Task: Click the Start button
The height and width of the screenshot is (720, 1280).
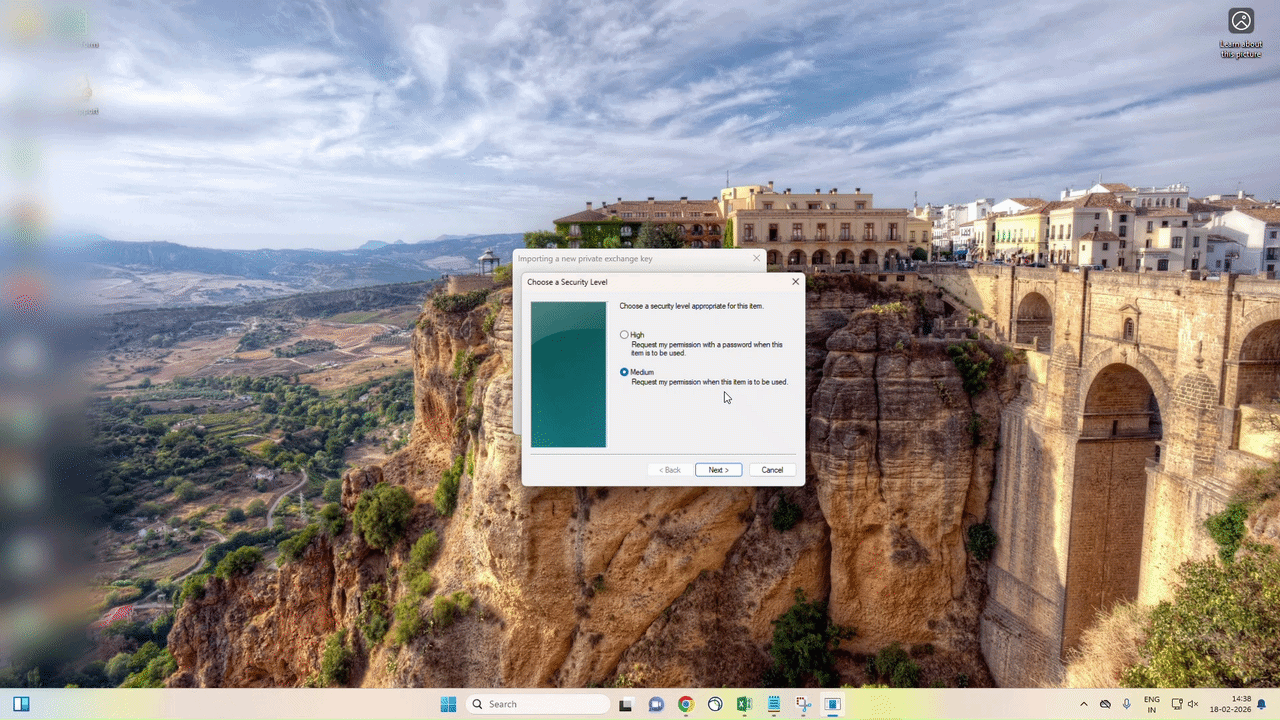Action: coord(448,704)
